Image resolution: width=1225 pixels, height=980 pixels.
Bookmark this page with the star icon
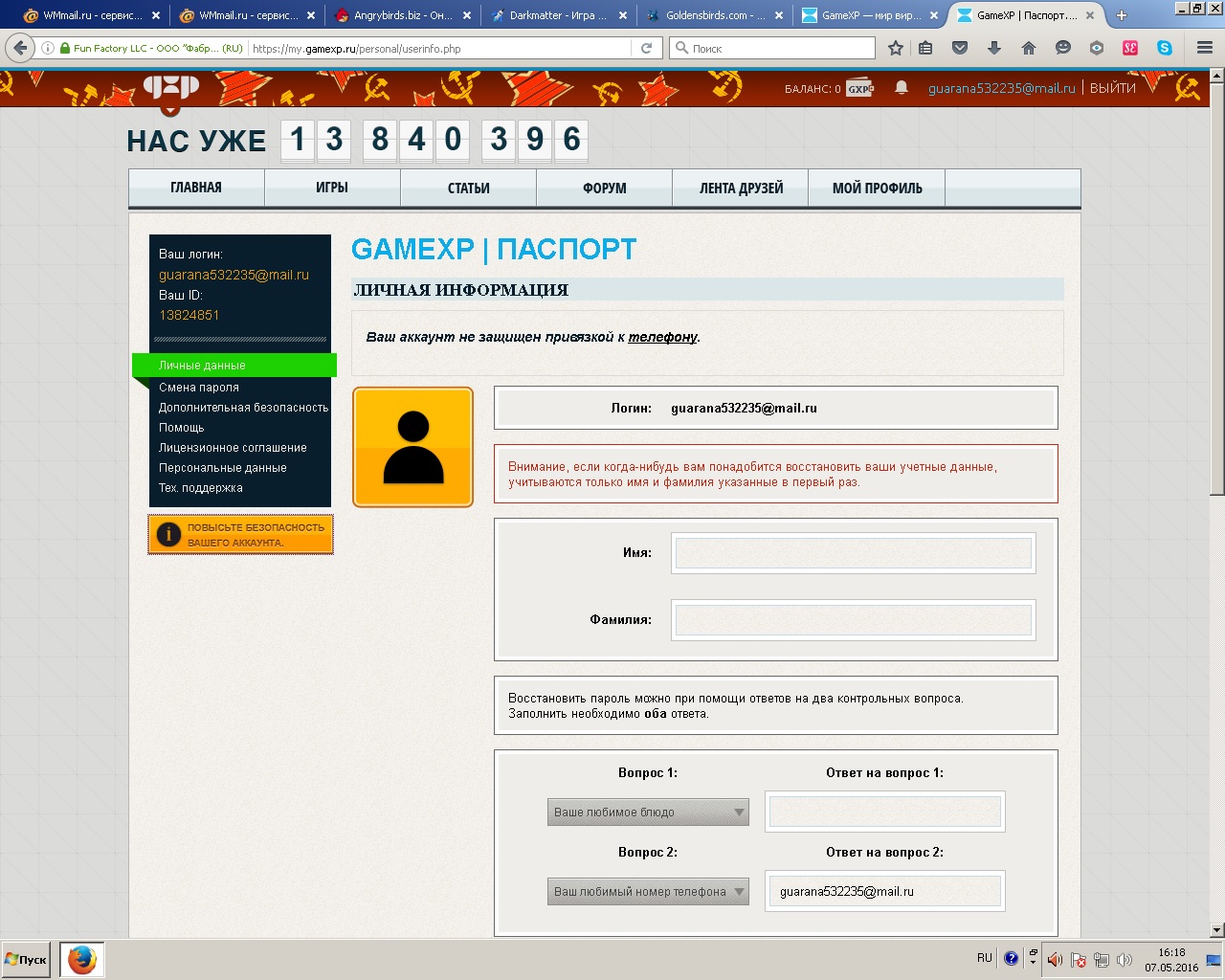896,48
